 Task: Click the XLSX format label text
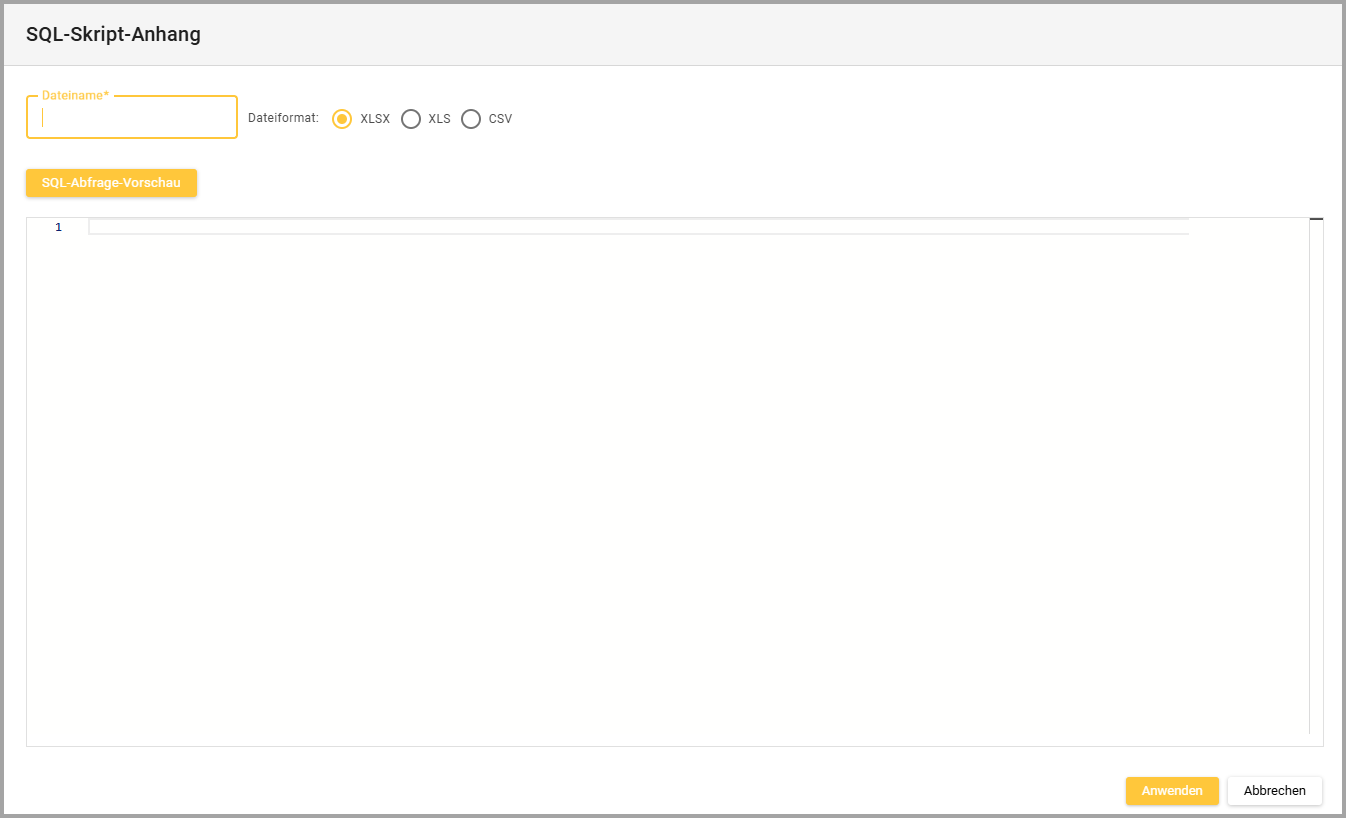375,119
